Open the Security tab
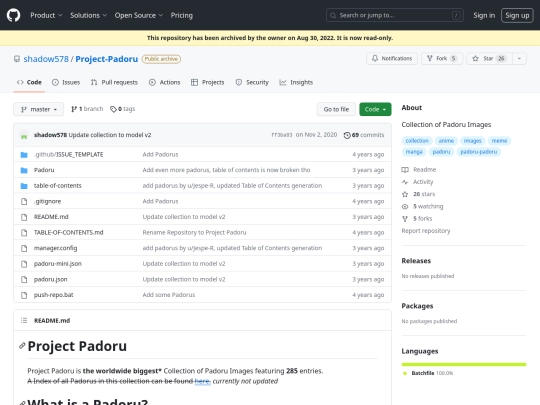Viewport: 540px width, 405px height. (x=252, y=82)
